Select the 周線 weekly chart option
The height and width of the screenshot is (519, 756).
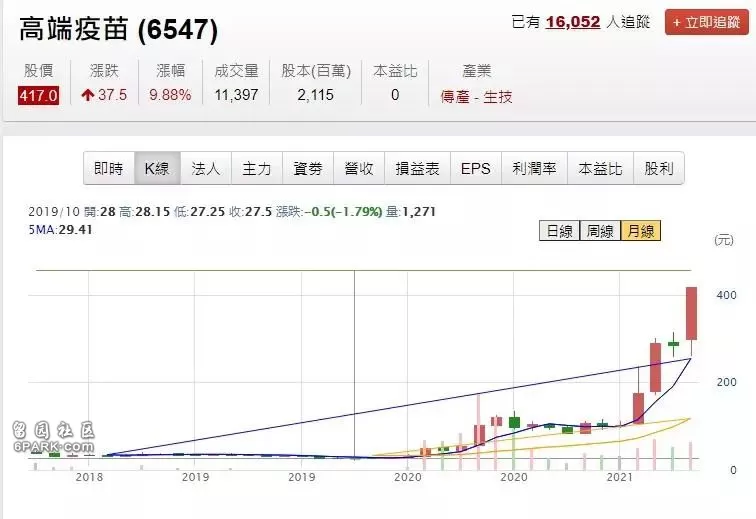click(x=600, y=231)
